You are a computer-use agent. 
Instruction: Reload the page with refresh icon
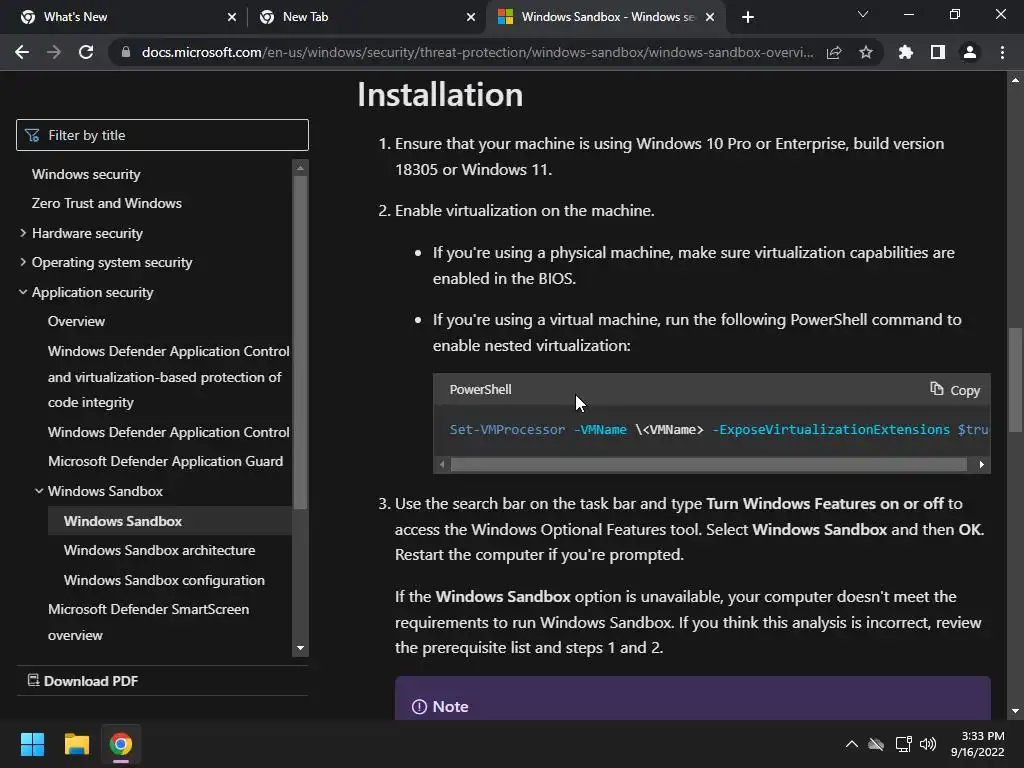[86, 52]
